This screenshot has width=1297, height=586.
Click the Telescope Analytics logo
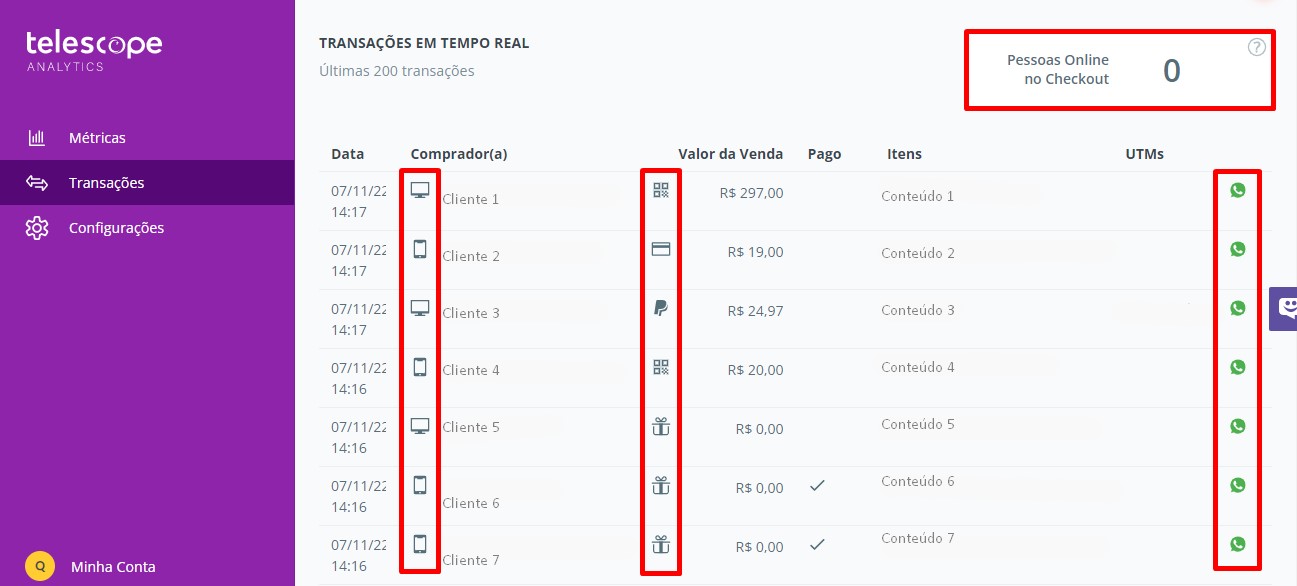(x=93, y=51)
